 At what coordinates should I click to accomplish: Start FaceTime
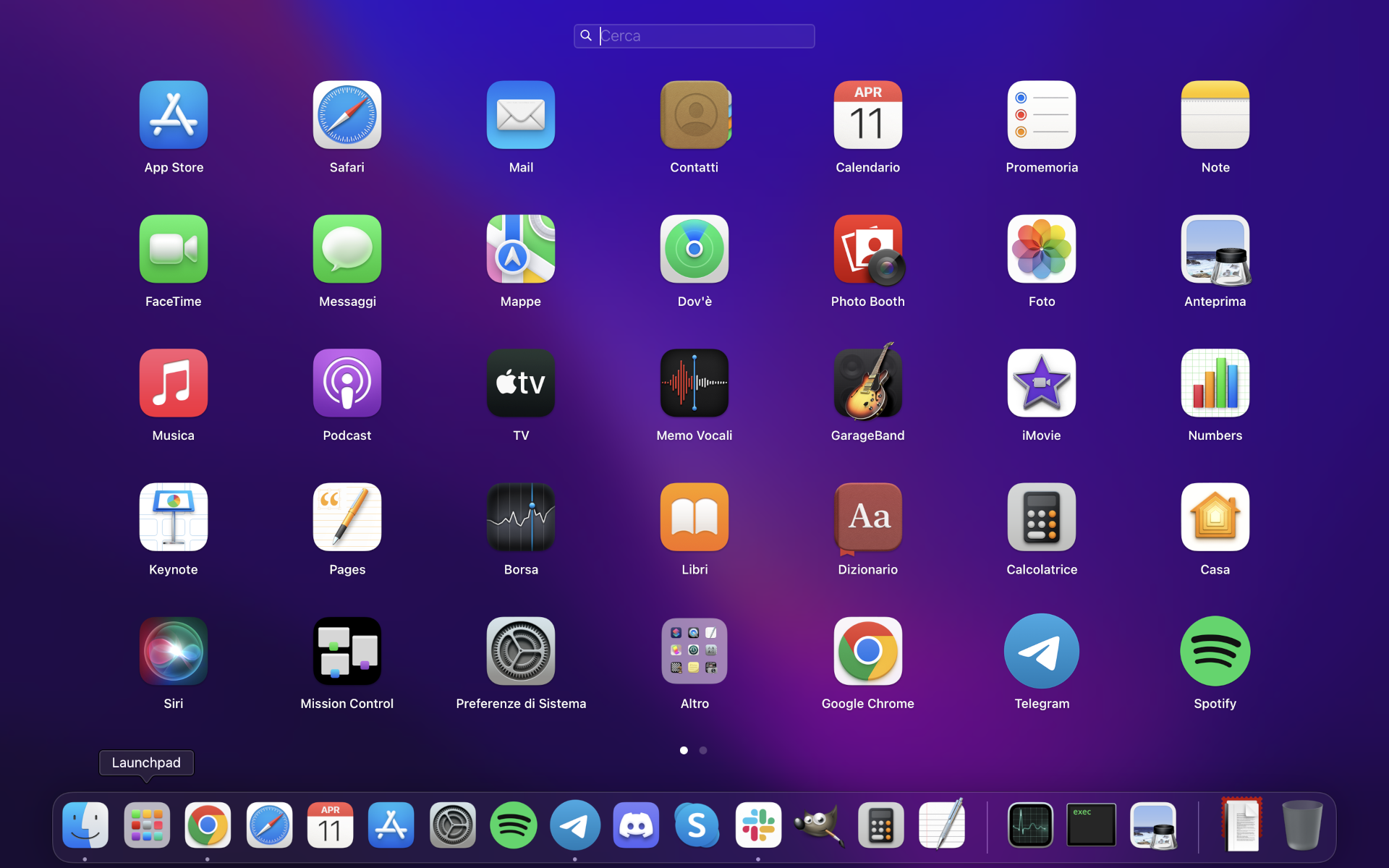pos(174,249)
